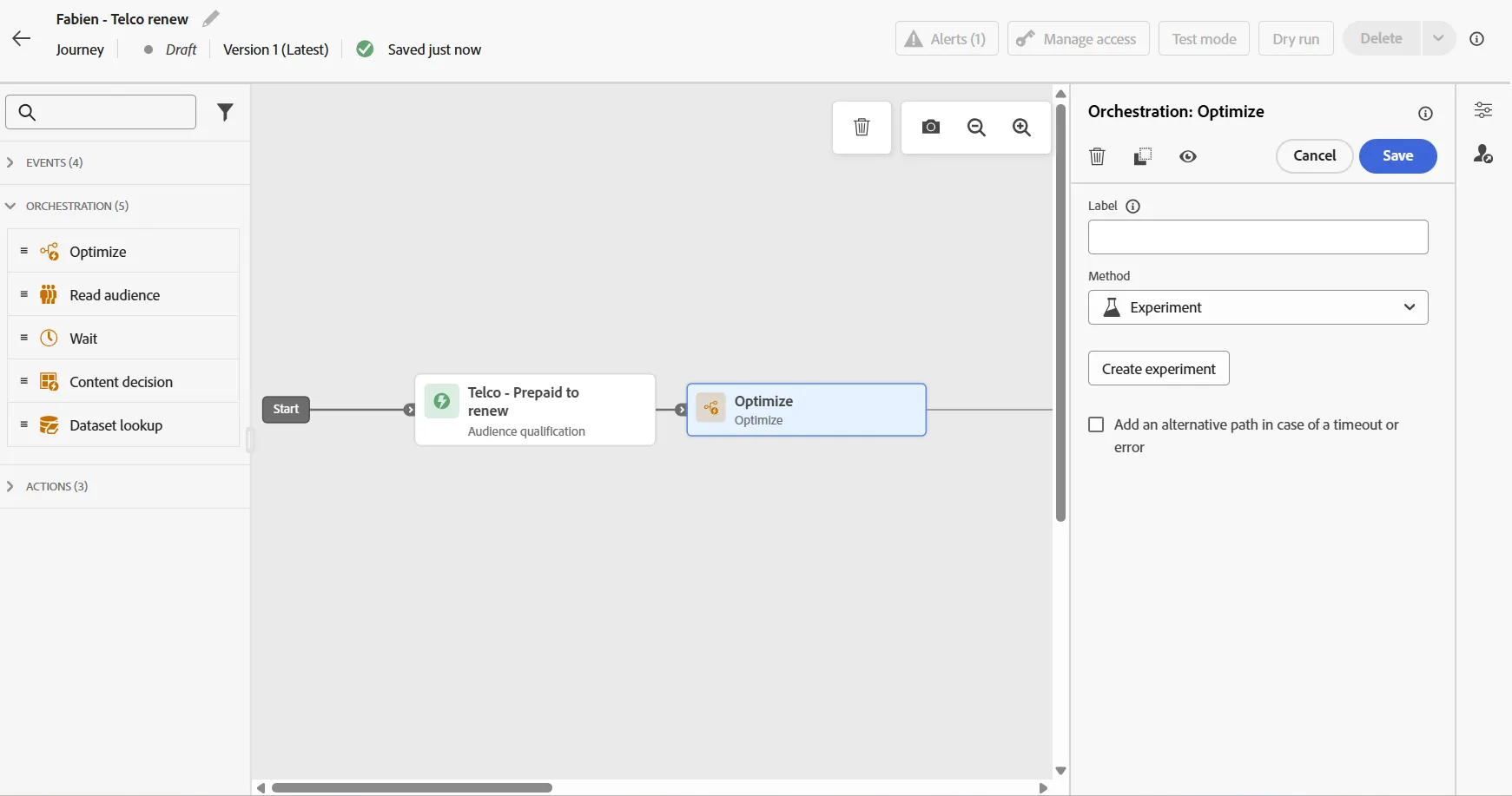Pick Read audience activity

pos(123,294)
